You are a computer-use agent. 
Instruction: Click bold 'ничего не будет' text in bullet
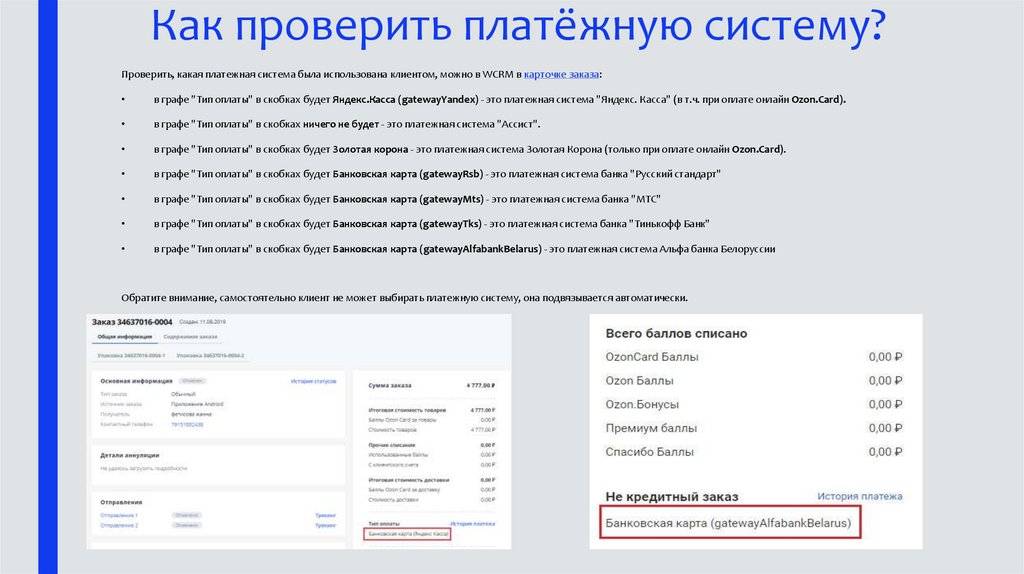pyautogui.click(x=341, y=124)
